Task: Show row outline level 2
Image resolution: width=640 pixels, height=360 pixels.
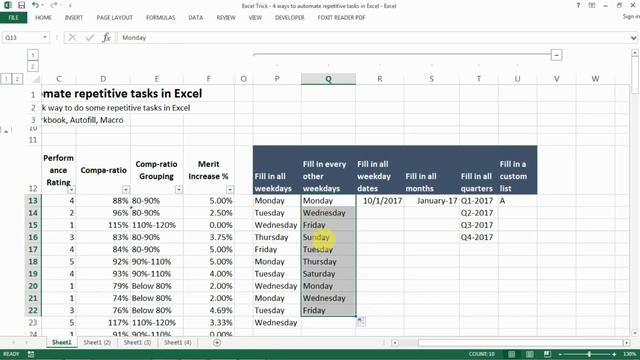Action: tap(17, 79)
